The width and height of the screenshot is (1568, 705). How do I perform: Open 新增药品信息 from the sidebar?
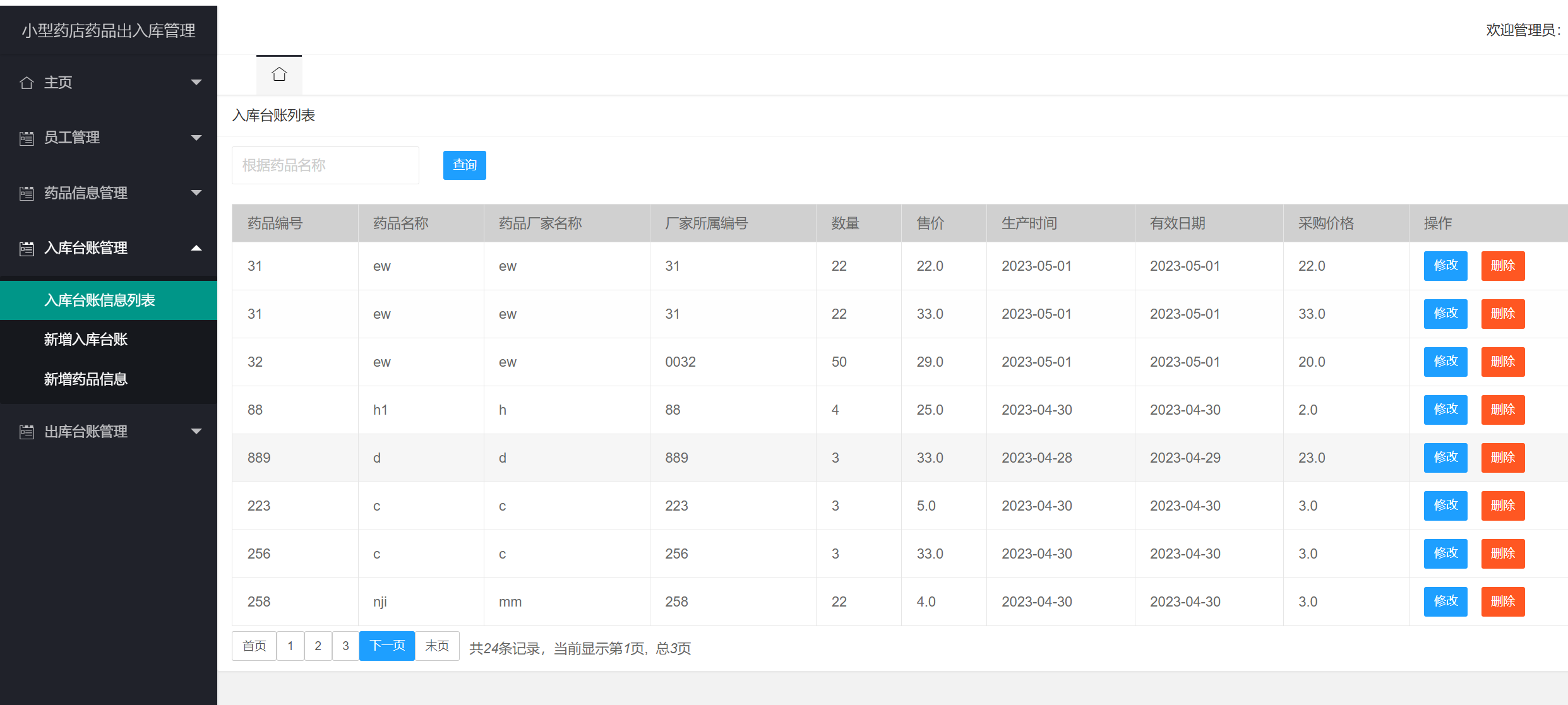pyautogui.click(x=86, y=378)
